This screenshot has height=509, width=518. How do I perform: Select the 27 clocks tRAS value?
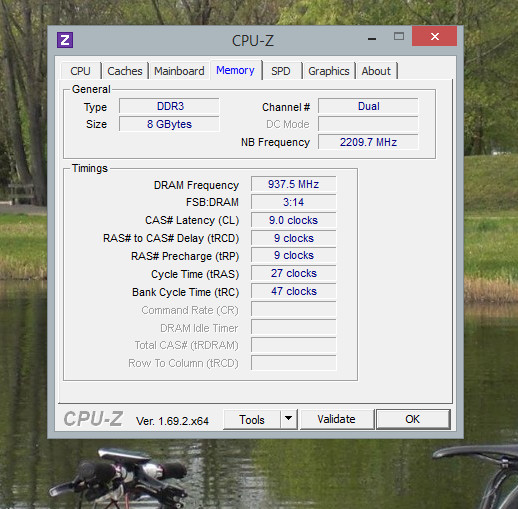coord(294,273)
